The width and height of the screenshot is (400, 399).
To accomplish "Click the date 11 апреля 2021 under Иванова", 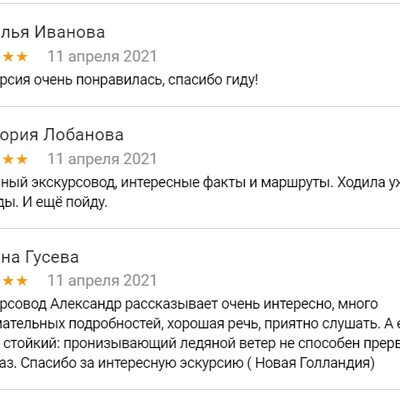I will tap(102, 57).
